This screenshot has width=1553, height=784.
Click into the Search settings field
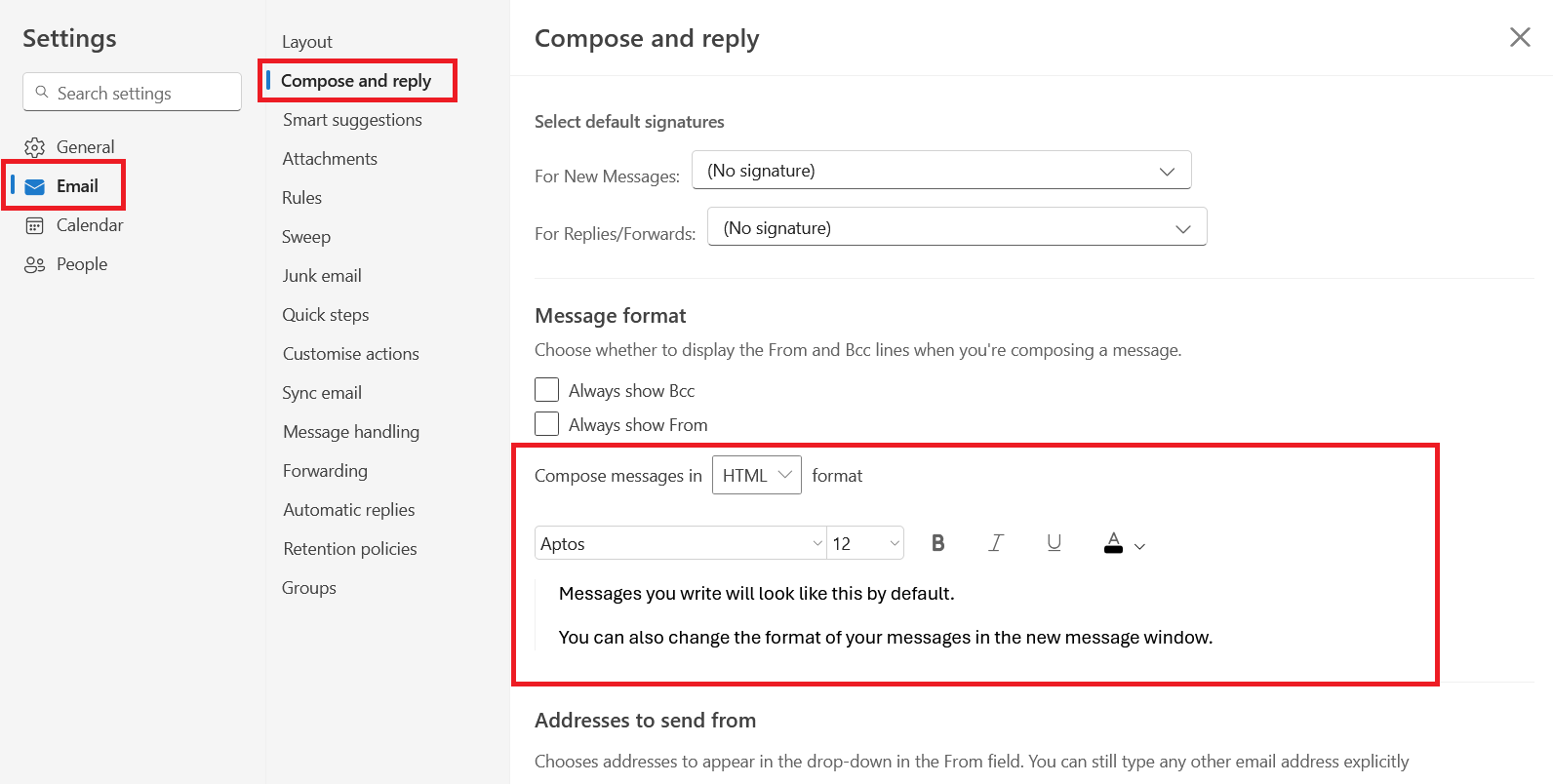(x=132, y=92)
